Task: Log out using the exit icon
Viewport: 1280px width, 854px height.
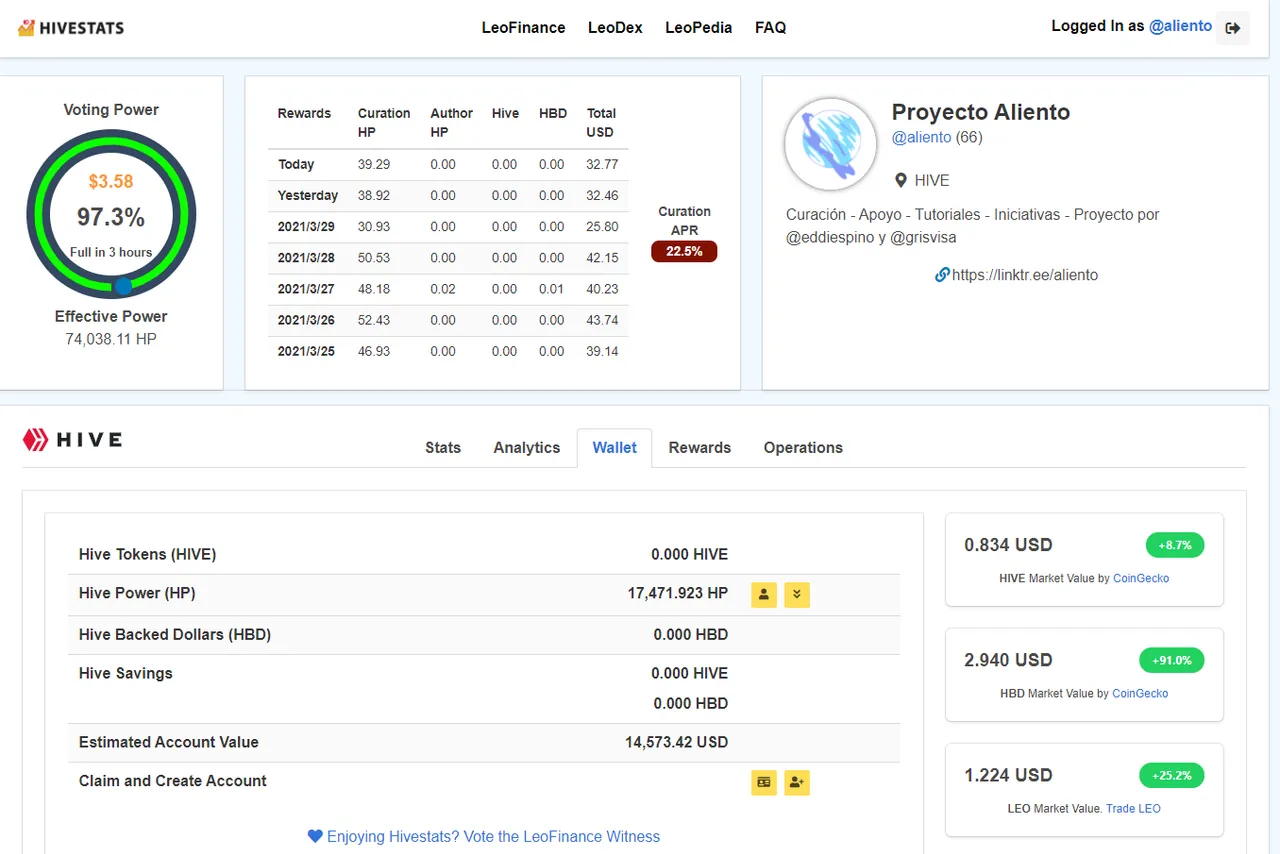Action: point(1233,28)
